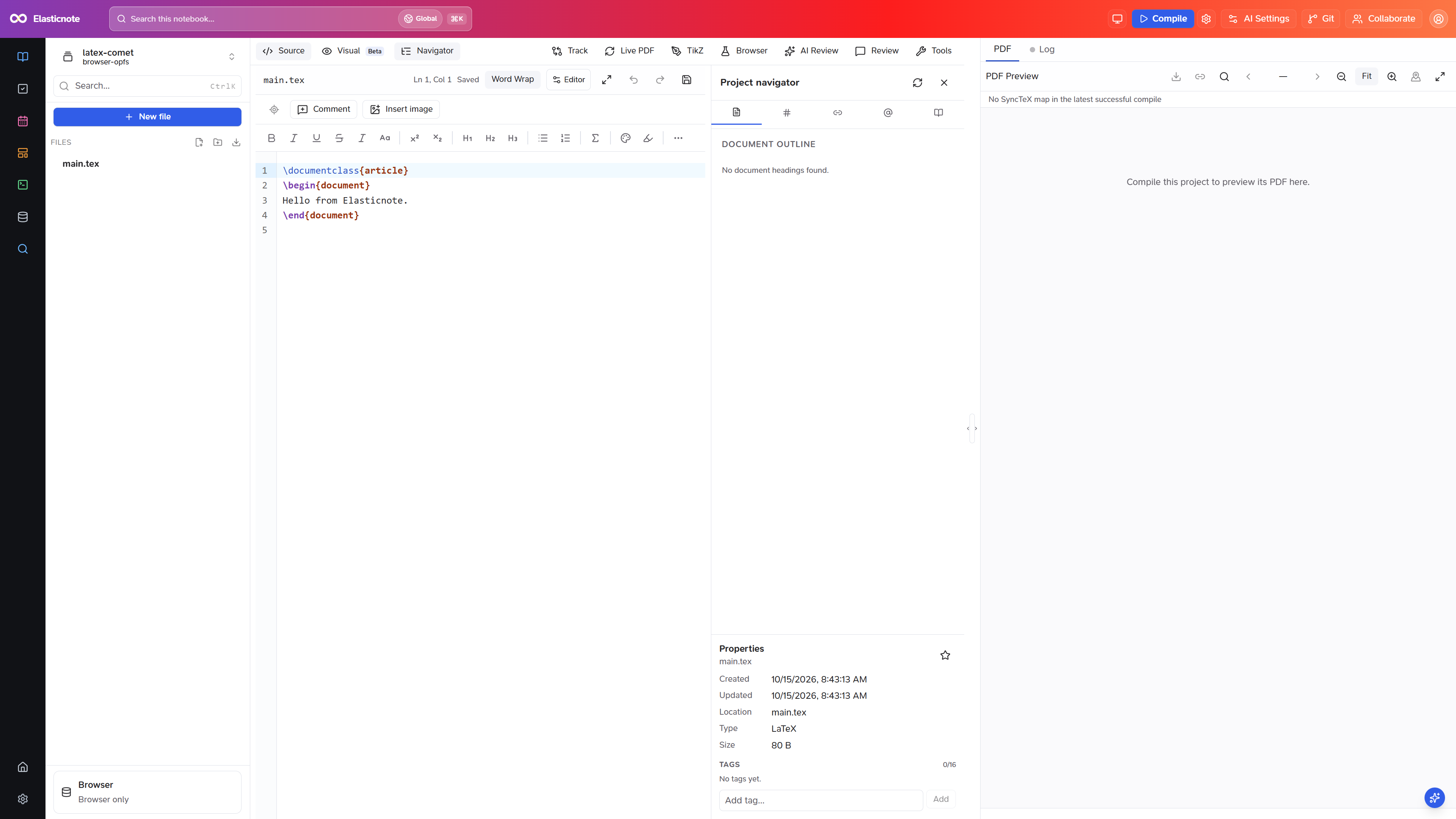Apply bold formatting in editor toolbar

(x=271, y=138)
